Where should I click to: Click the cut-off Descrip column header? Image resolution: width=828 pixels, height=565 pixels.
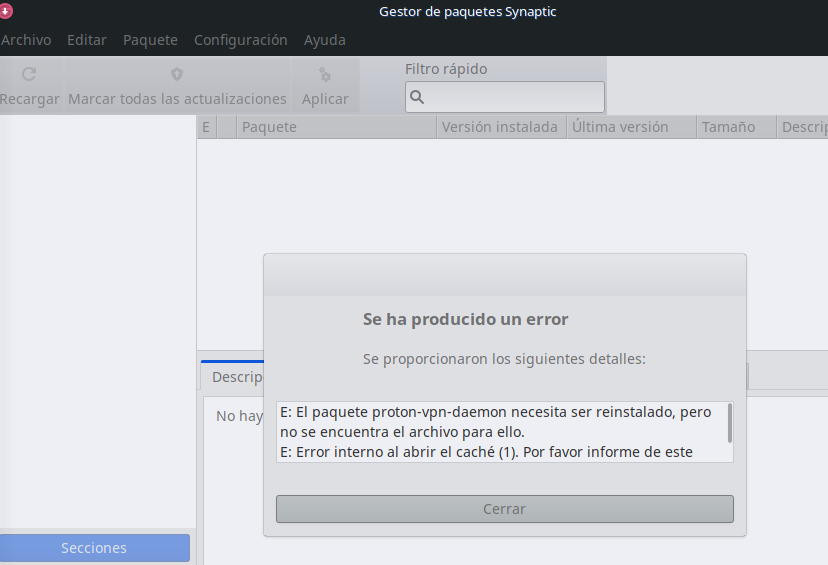[x=803, y=127]
